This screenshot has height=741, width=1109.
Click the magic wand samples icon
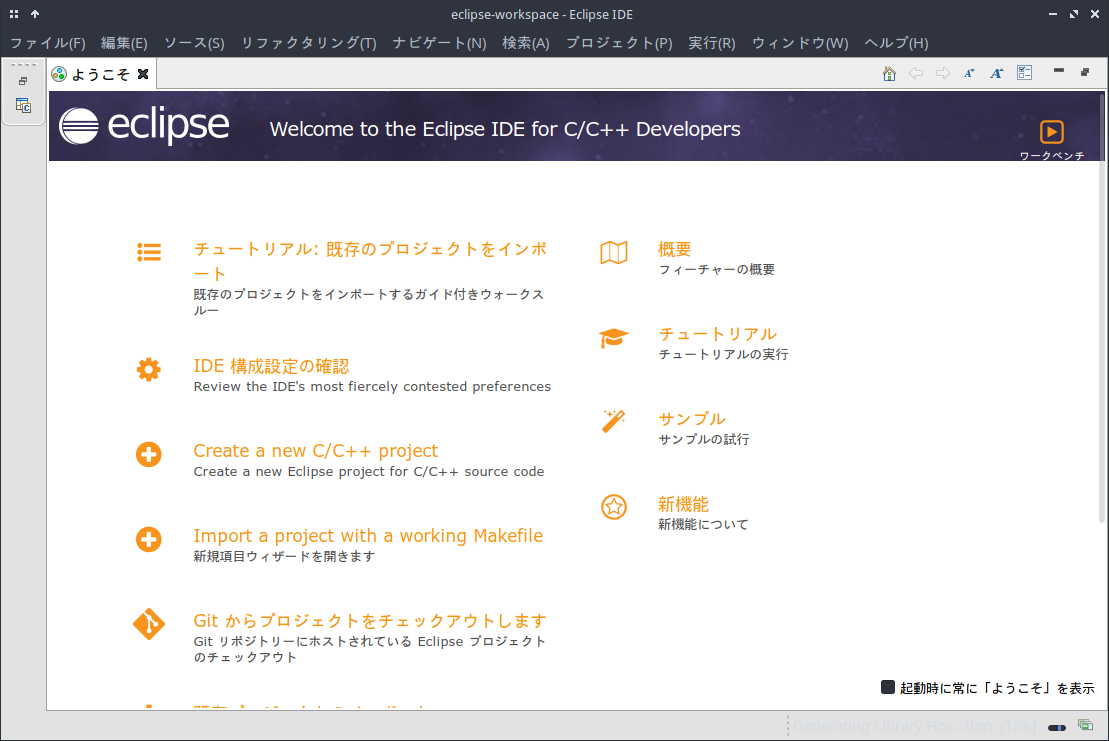click(614, 421)
